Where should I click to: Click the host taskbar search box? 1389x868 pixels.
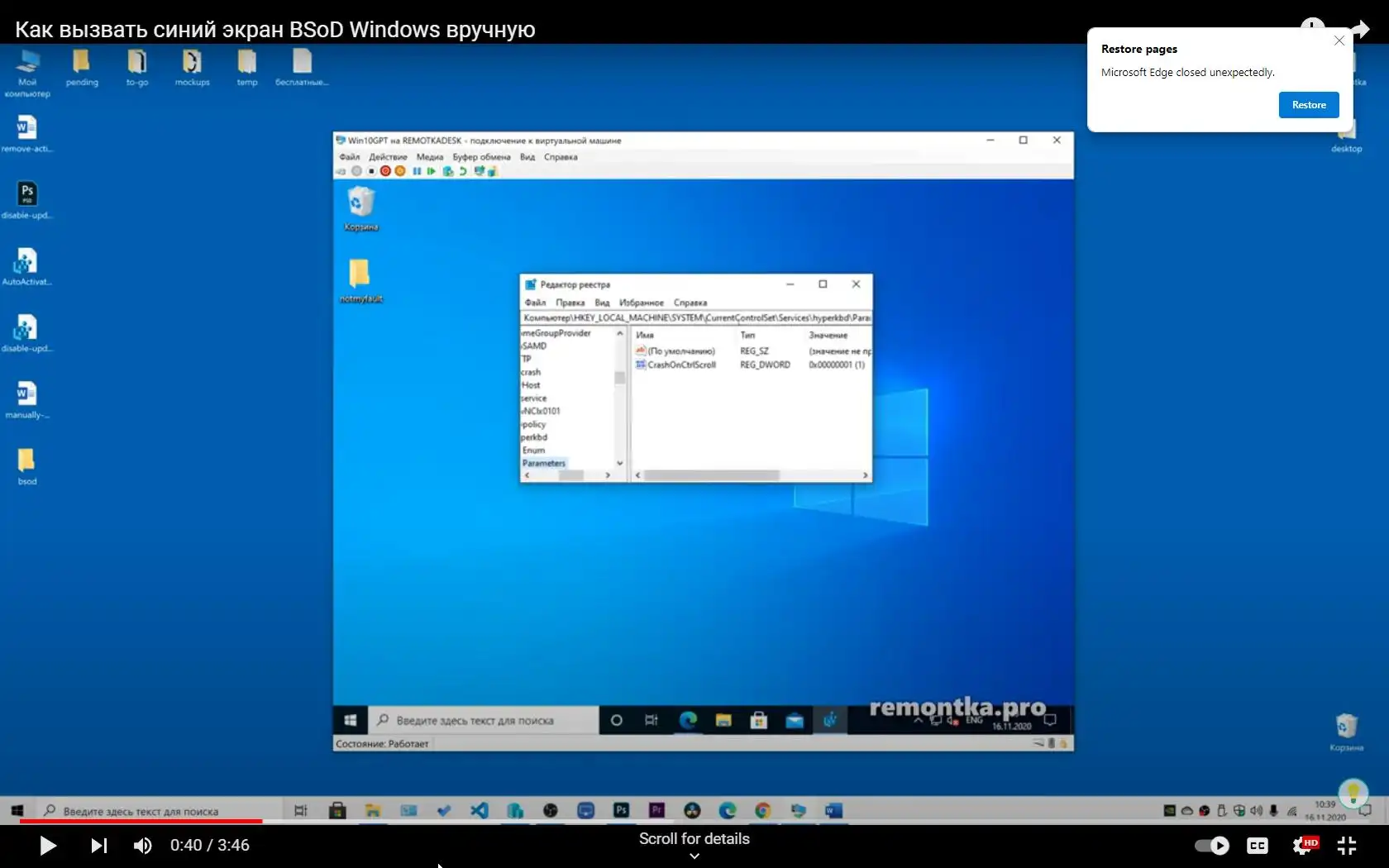click(x=157, y=811)
